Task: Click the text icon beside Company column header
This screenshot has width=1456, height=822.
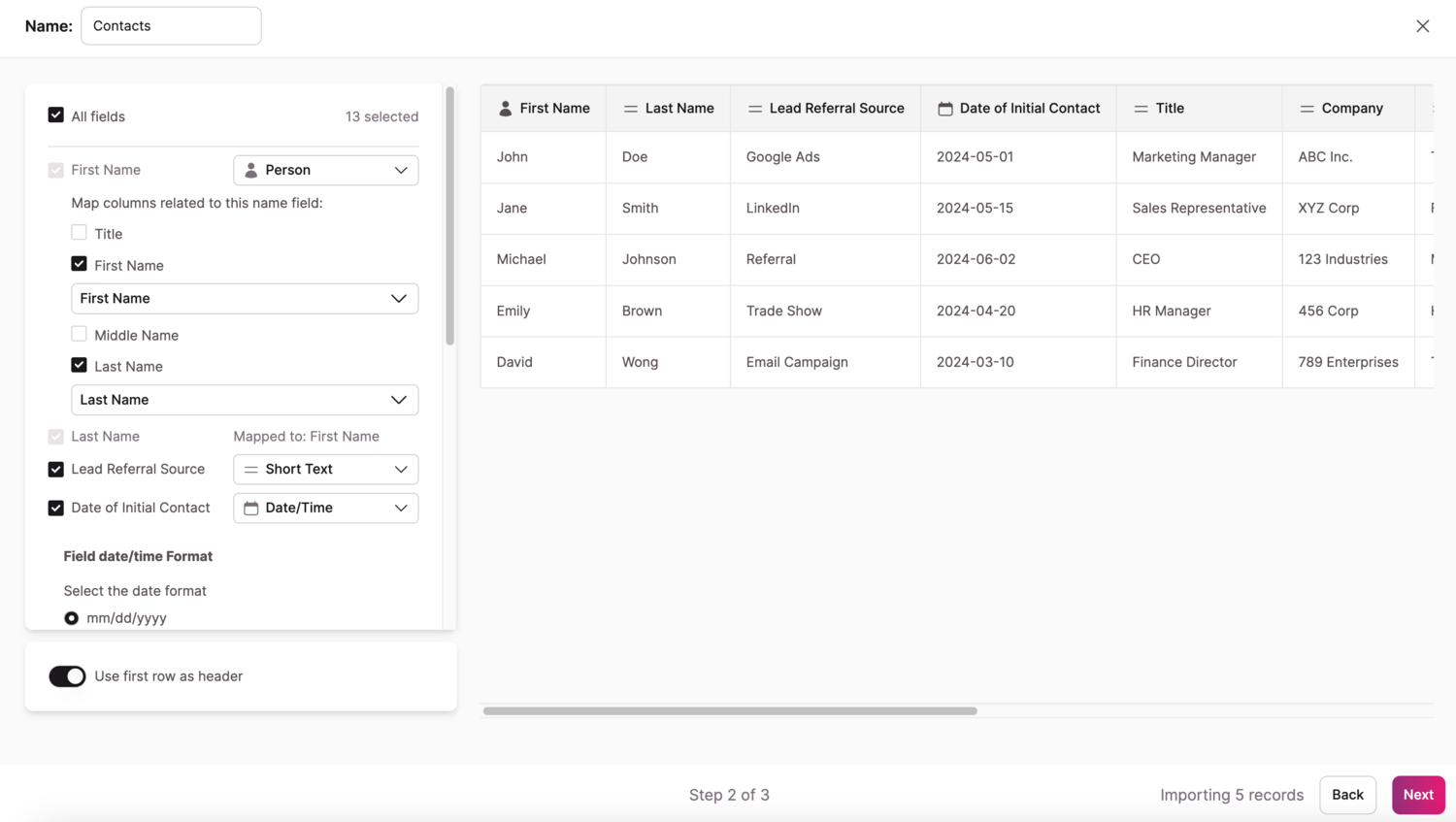Action: [x=1307, y=109]
